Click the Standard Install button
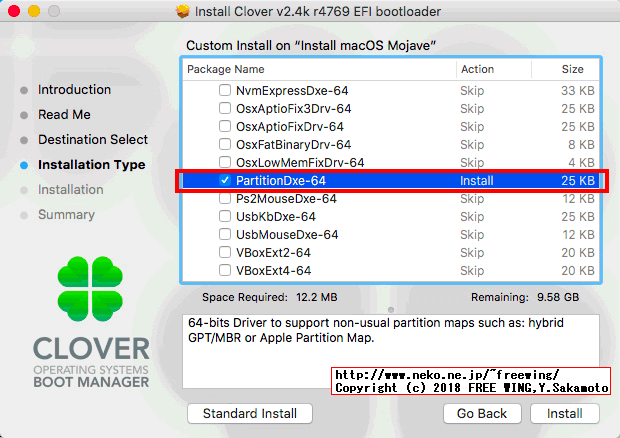 point(250,413)
